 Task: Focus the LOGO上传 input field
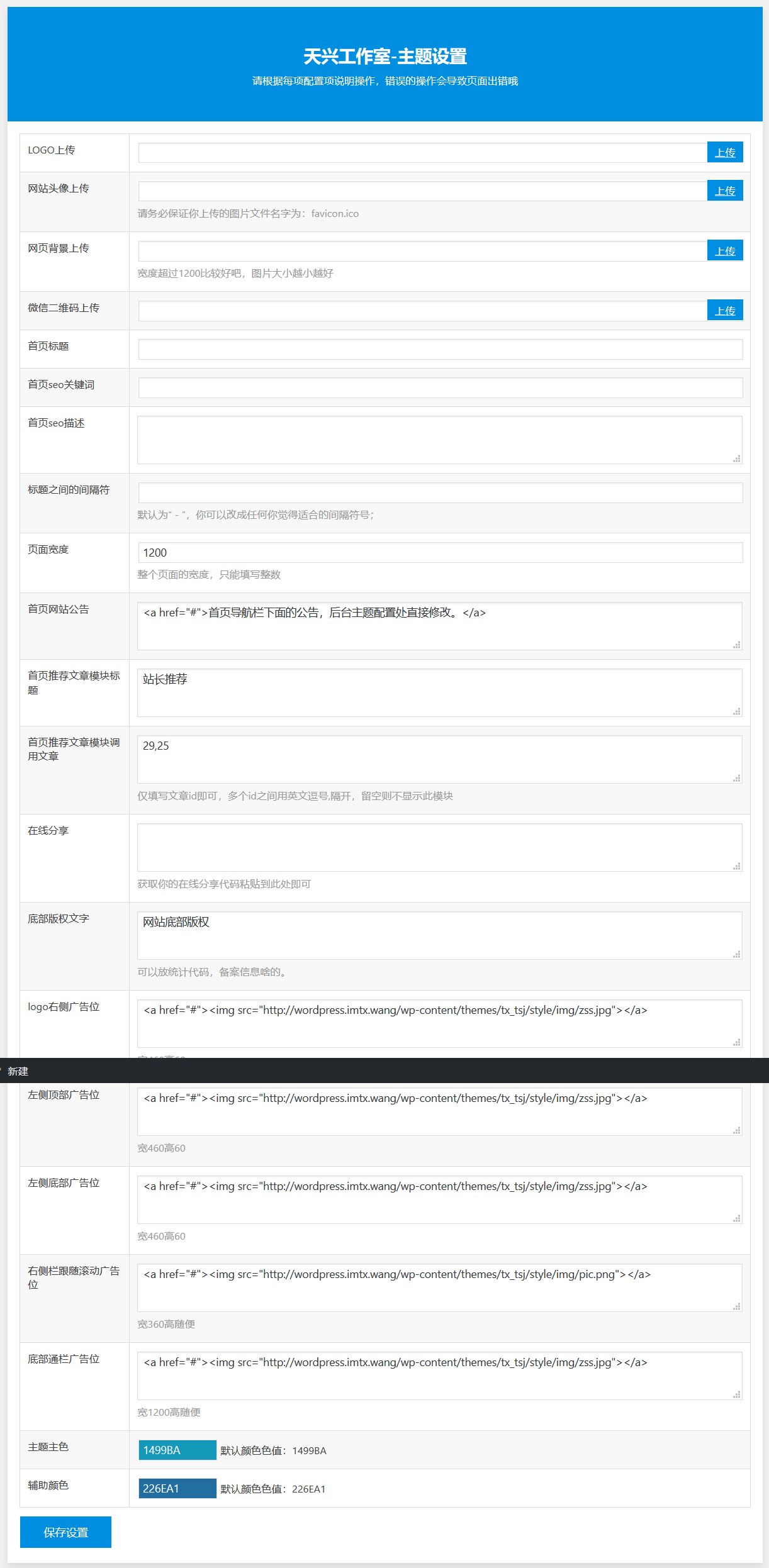[423, 153]
